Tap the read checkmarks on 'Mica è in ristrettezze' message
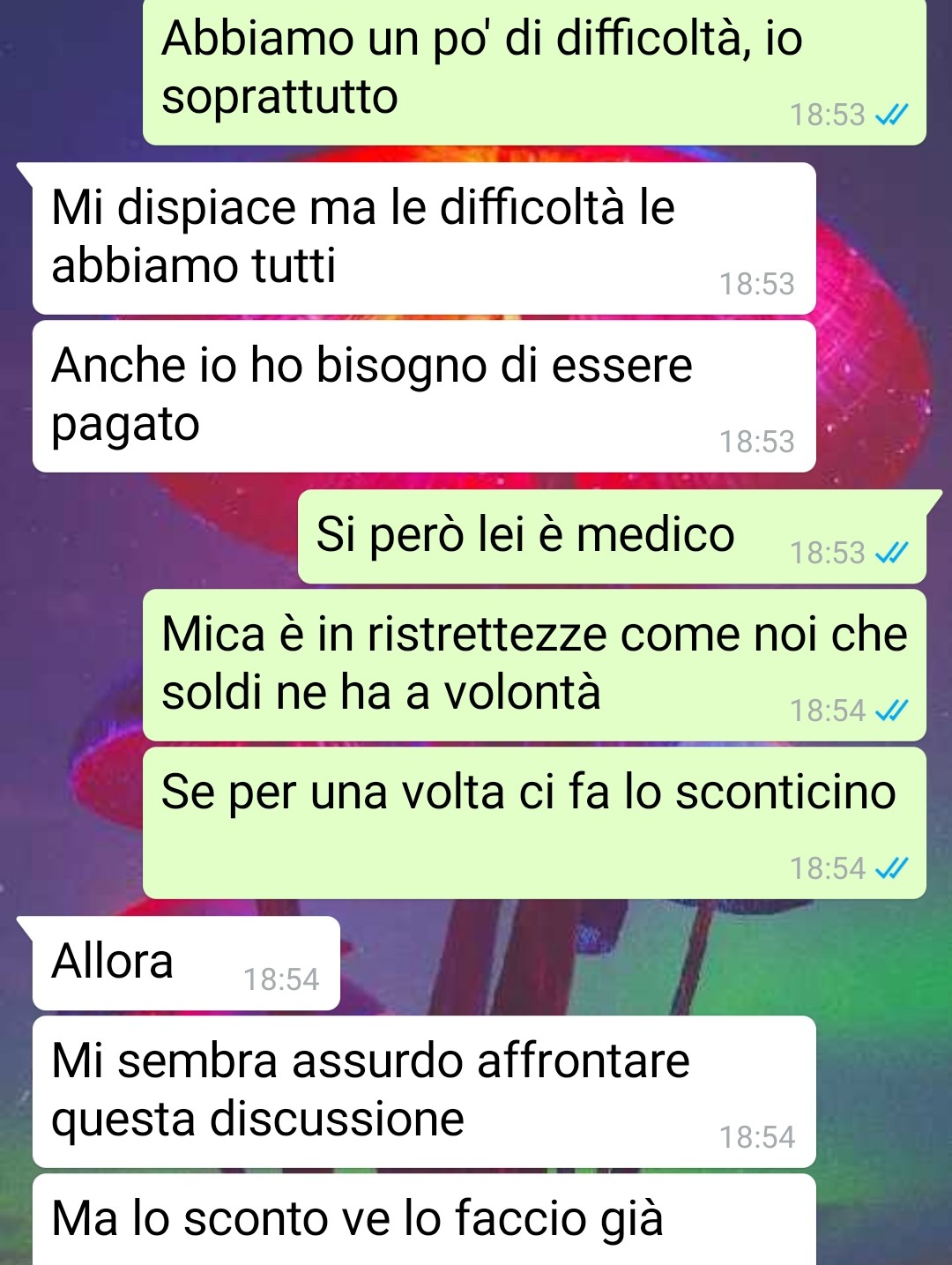Screen dimensions: 952x1265 click(891, 711)
